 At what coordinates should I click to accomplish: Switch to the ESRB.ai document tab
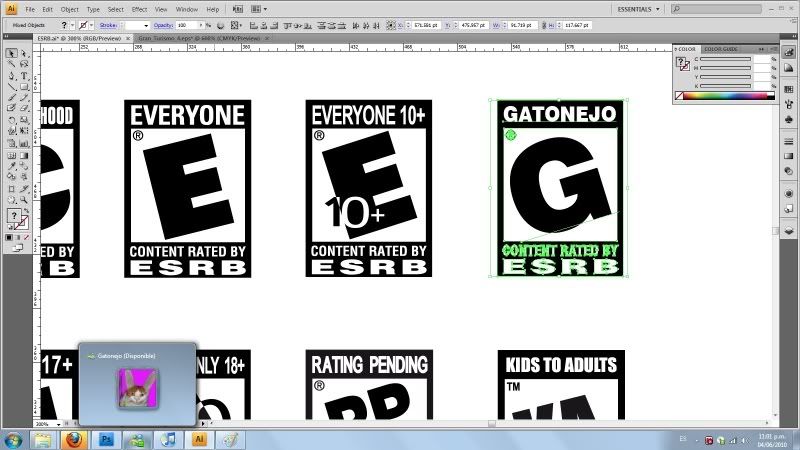pyautogui.click(x=79, y=38)
